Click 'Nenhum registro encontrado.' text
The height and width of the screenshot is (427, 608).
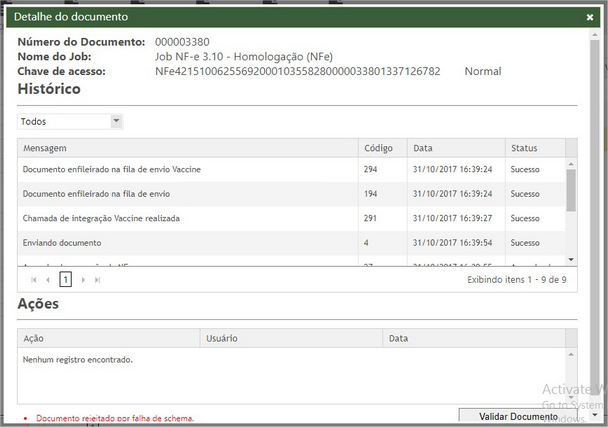tap(78, 360)
